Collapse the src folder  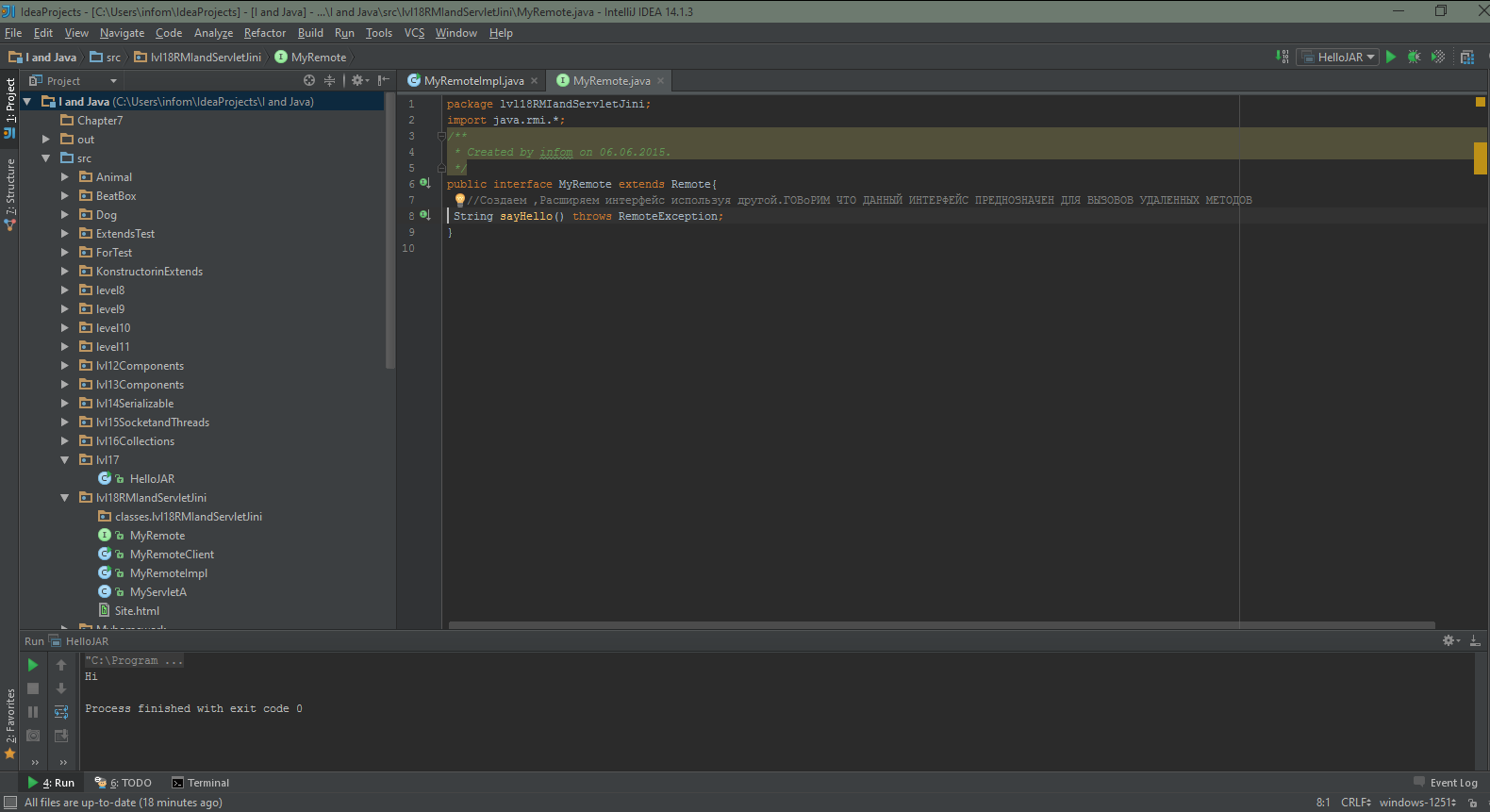(45, 158)
